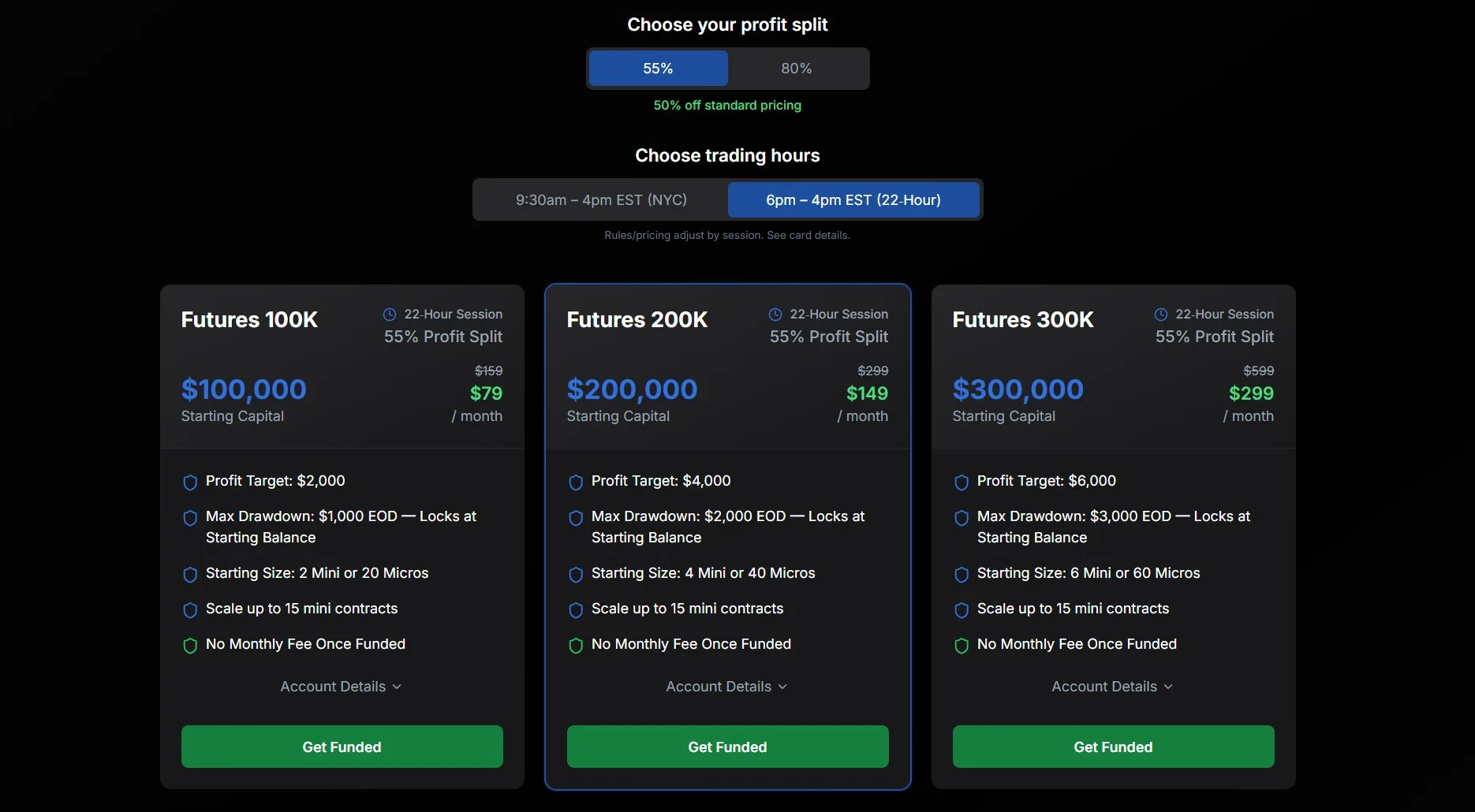Click shield icon beside Starting Size: 6 Mini
Image resolution: width=1475 pixels, height=812 pixels.
click(962, 575)
